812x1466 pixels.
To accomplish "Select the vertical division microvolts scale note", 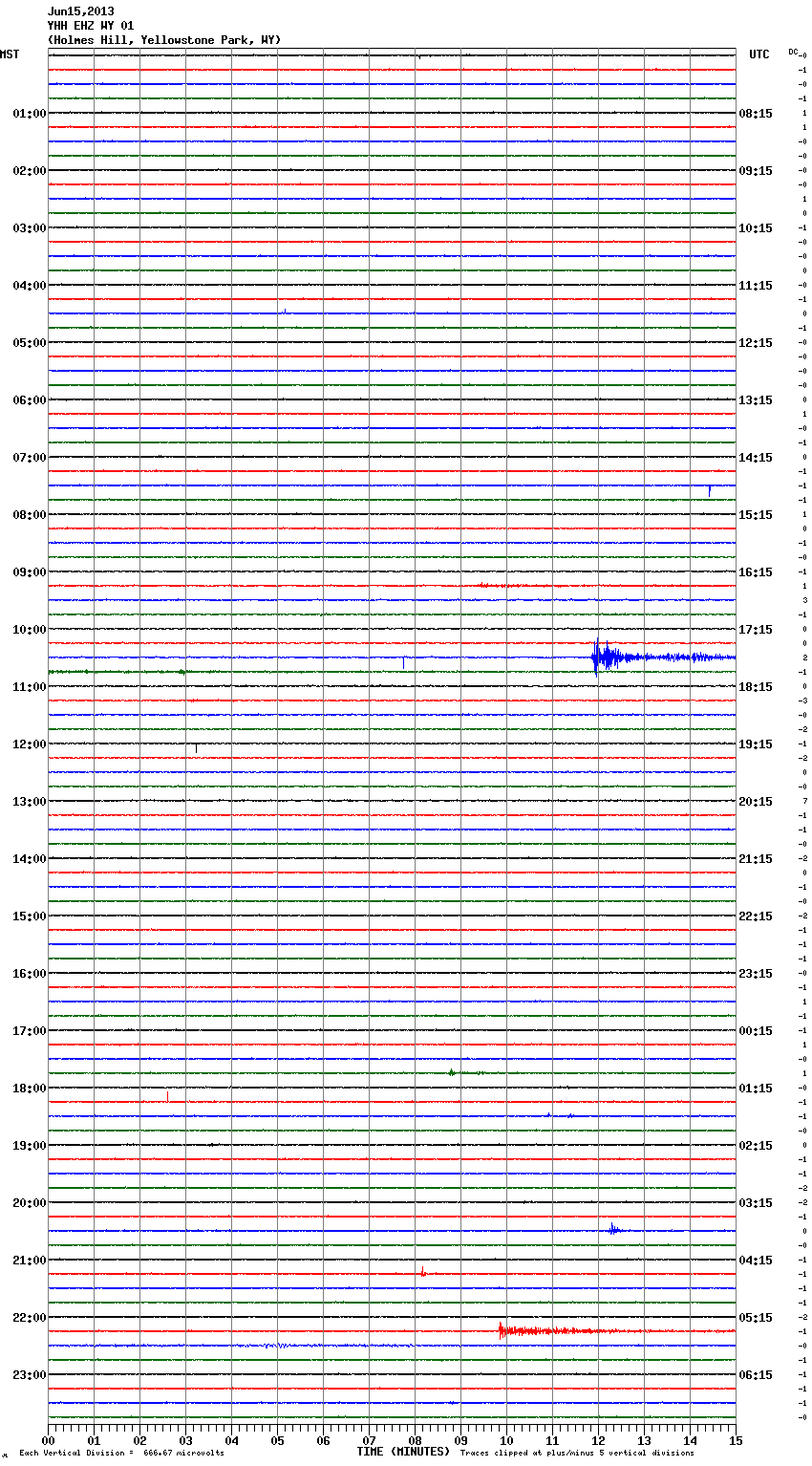I will click(121, 1454).
